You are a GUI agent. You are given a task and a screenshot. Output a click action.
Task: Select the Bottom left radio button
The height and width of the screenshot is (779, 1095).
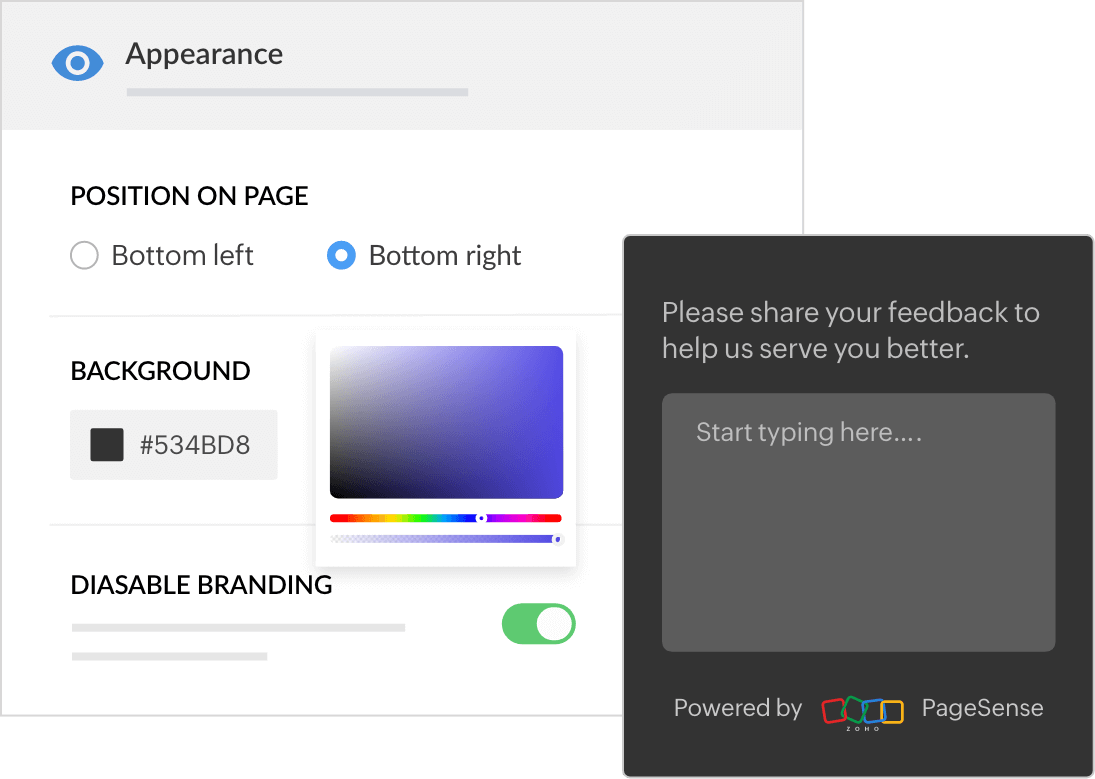[84, 255]
